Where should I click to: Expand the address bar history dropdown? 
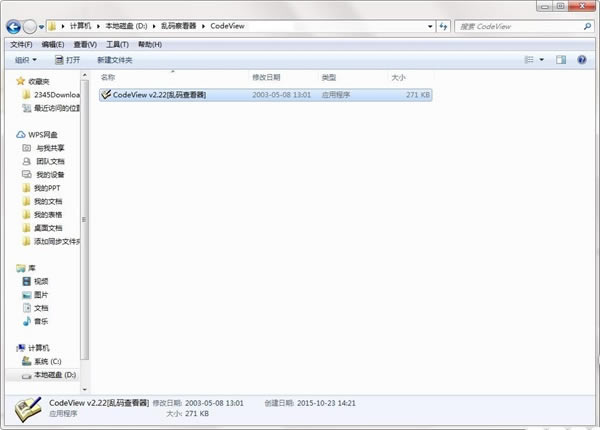[430, 26]
